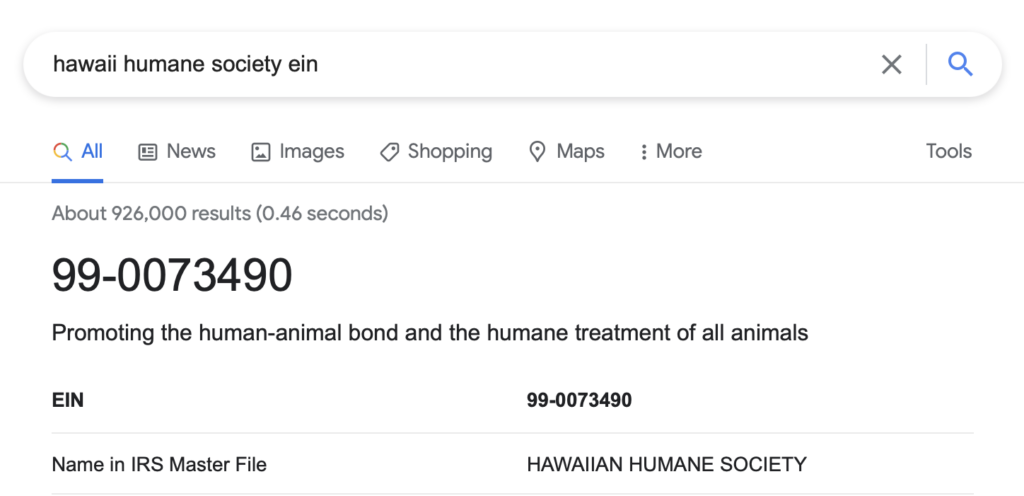Click inside the search text field

pyautogui.click(x=457, y=65)
